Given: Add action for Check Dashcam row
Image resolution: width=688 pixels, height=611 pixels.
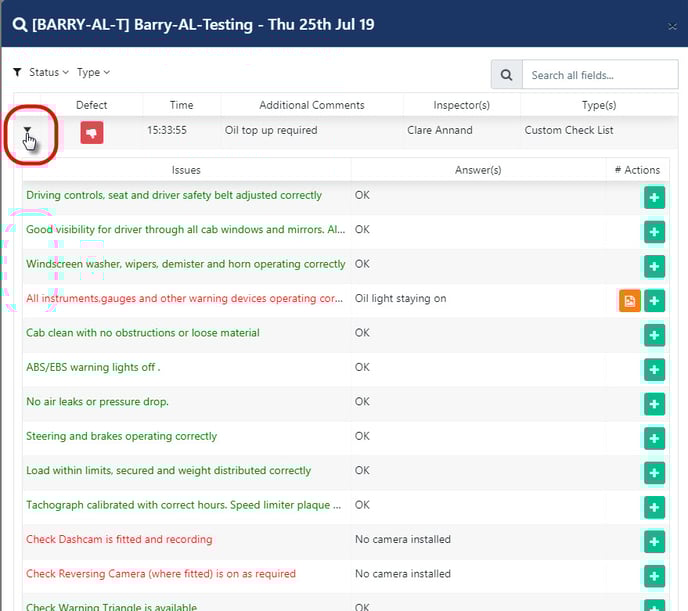Looking at the screenshot, I should [654, 542].
